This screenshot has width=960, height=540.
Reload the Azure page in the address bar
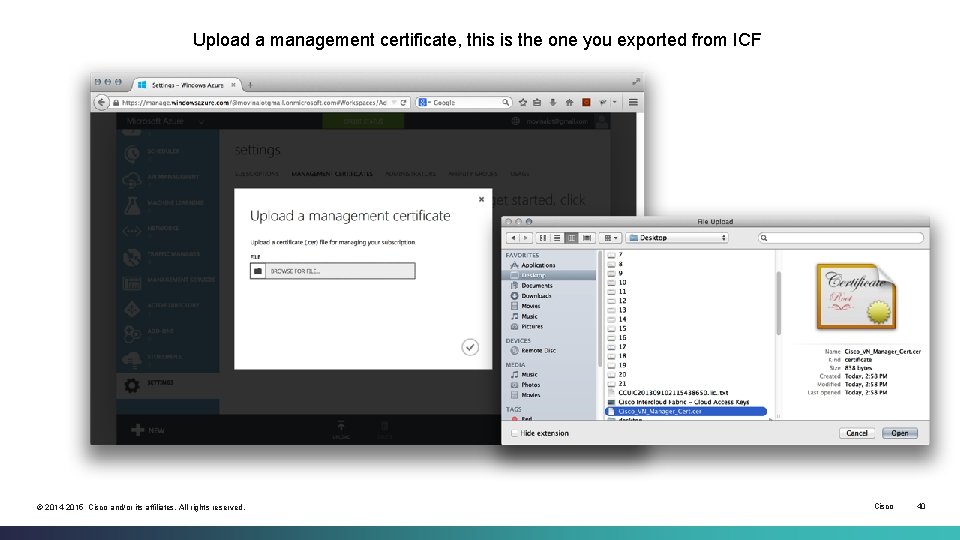[x=403, y=102]
